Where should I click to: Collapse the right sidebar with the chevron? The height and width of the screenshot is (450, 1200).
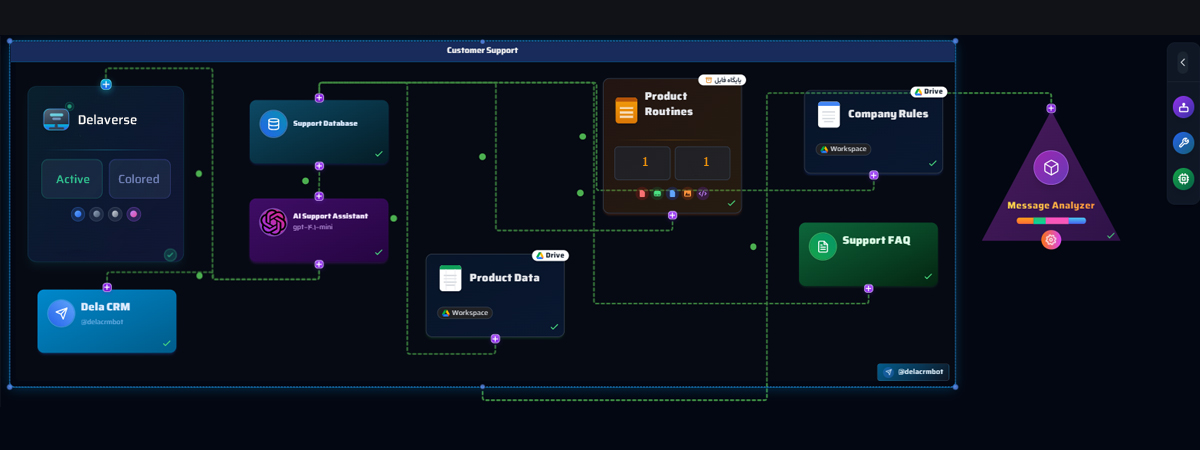click(x=1183, y=63)
